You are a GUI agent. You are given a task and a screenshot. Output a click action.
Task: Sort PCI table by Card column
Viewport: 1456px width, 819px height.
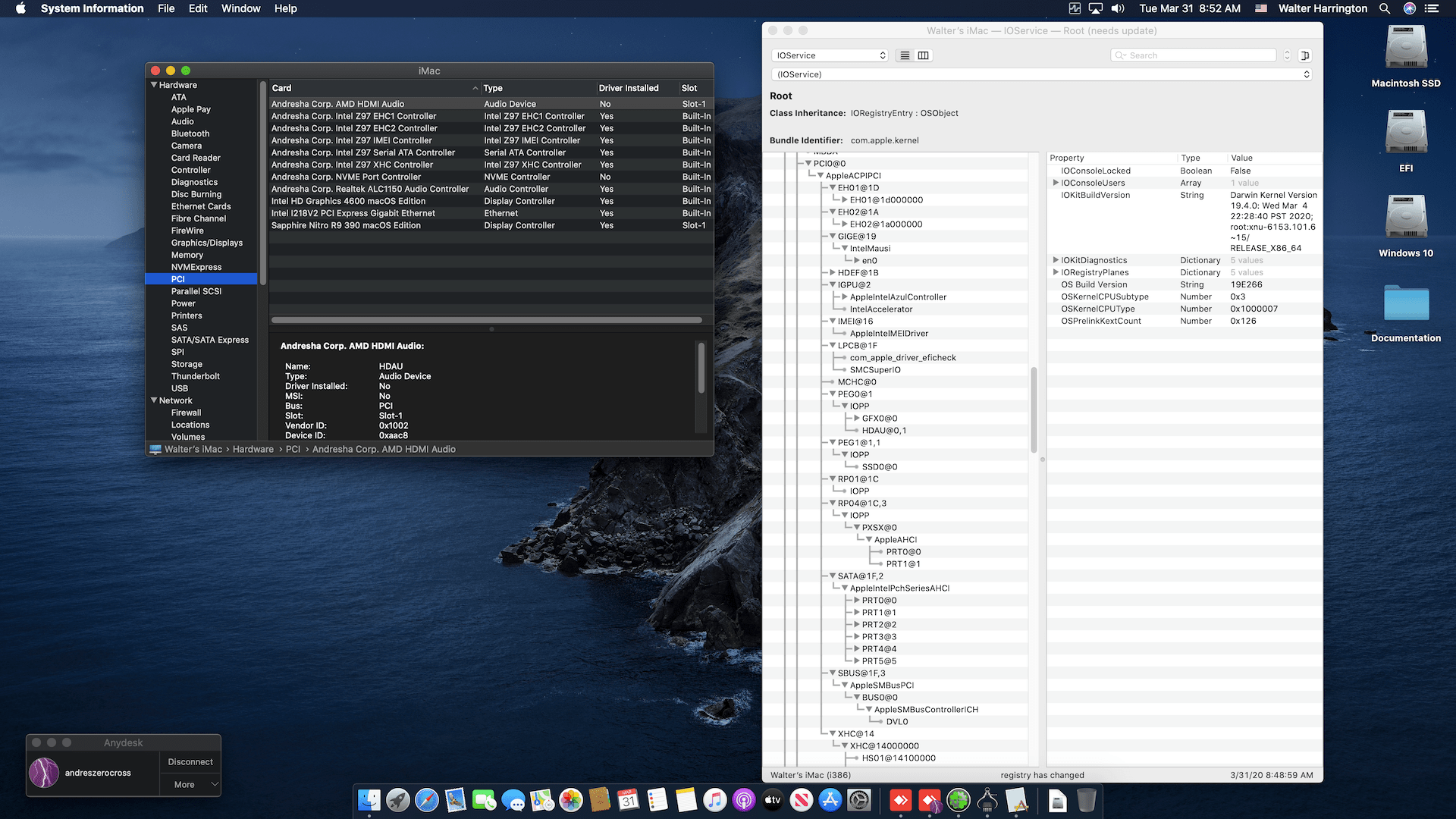click(x=375, y=88)
